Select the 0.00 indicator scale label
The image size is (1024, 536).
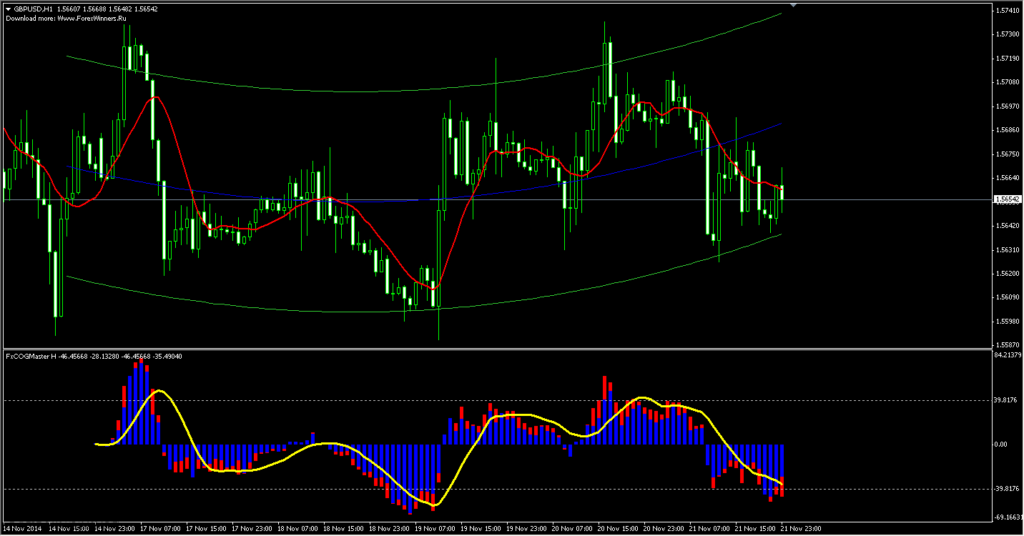tap(1001, 444)
